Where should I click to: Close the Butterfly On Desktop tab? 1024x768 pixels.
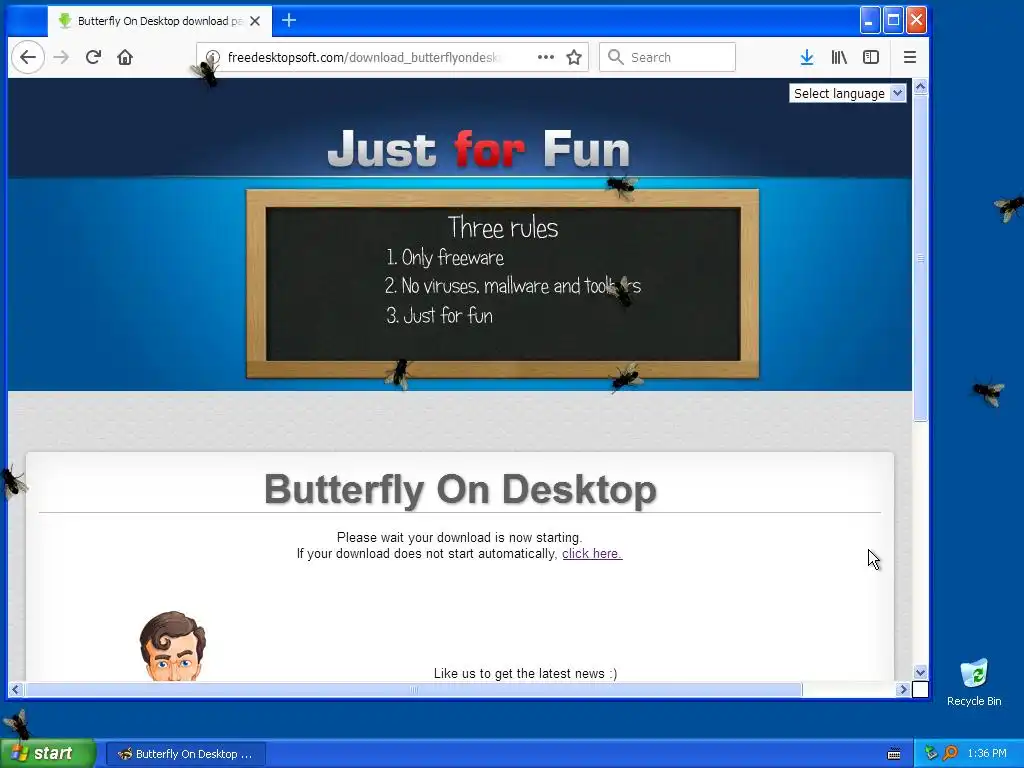255,21
